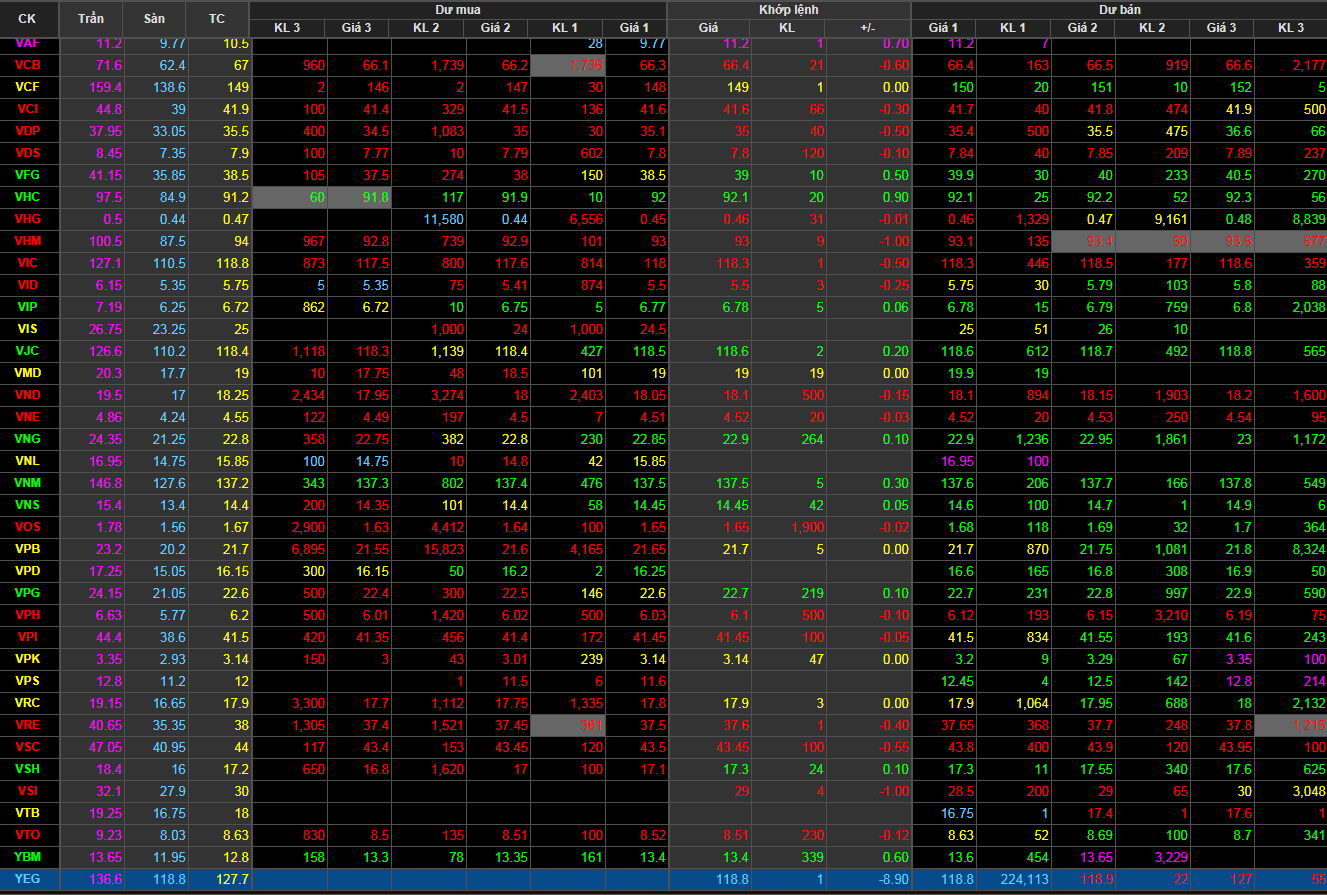The width and height of the screenshot is (1327, 895).
Task: Click the Sàn column header
Action: (x=154, y=18)
